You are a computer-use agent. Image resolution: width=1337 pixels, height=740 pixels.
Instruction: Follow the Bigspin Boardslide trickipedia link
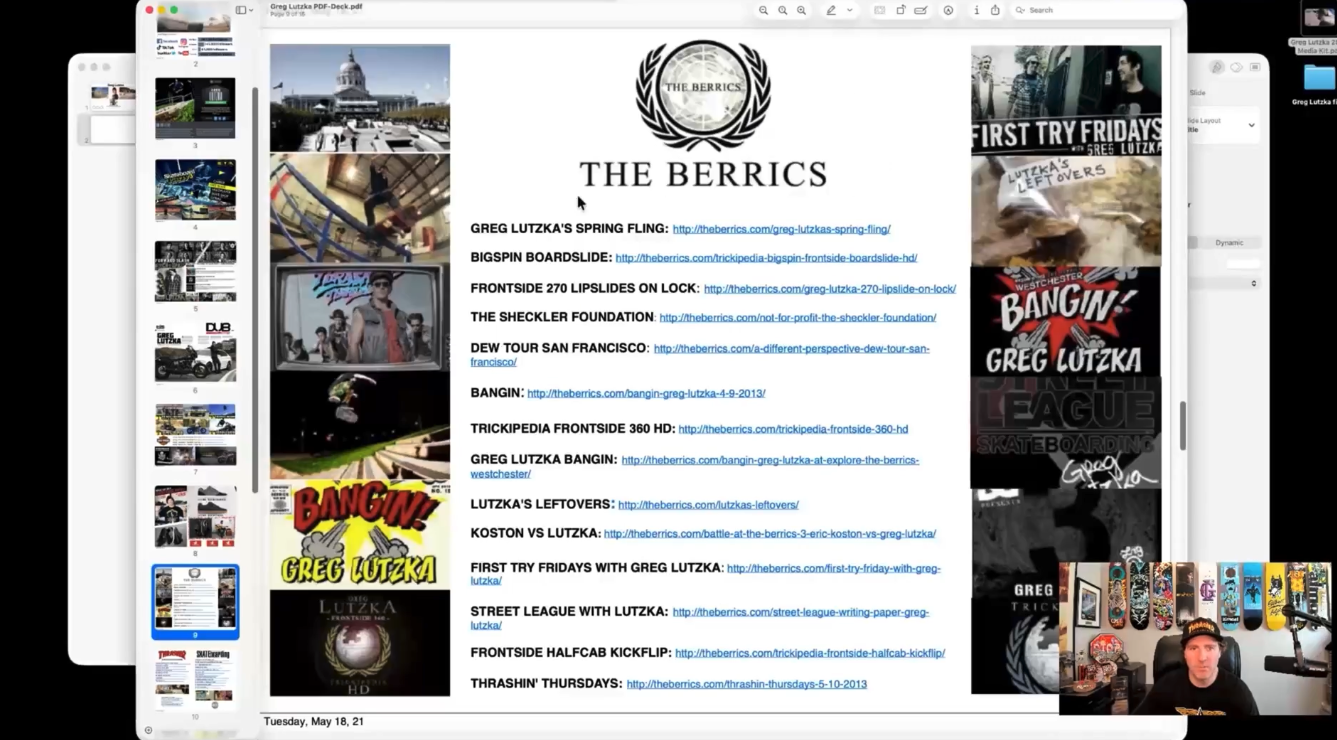(766, 258)
